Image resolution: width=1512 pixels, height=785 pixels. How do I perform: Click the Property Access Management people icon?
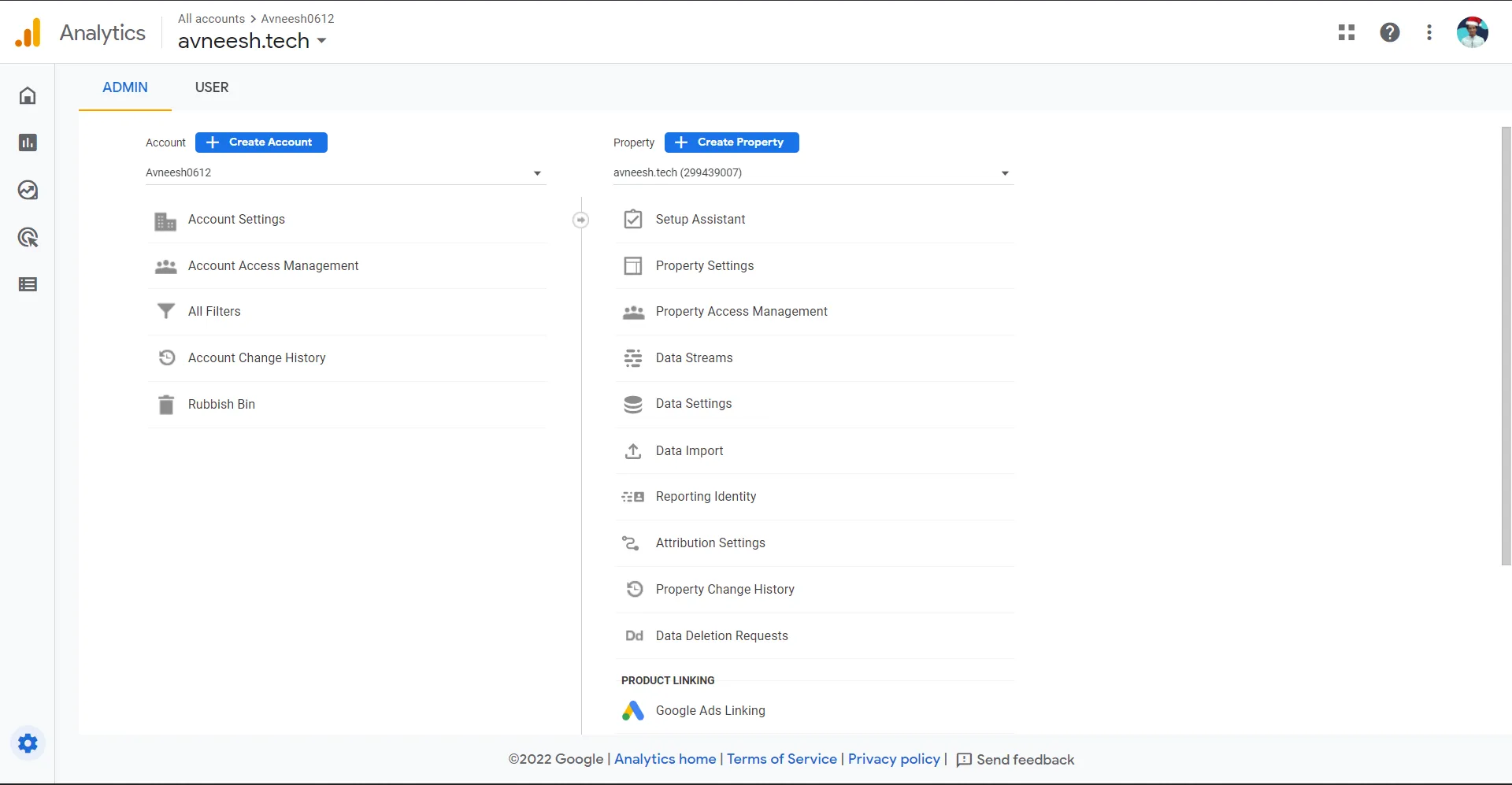pyautogui.click(x=633, y=313)
